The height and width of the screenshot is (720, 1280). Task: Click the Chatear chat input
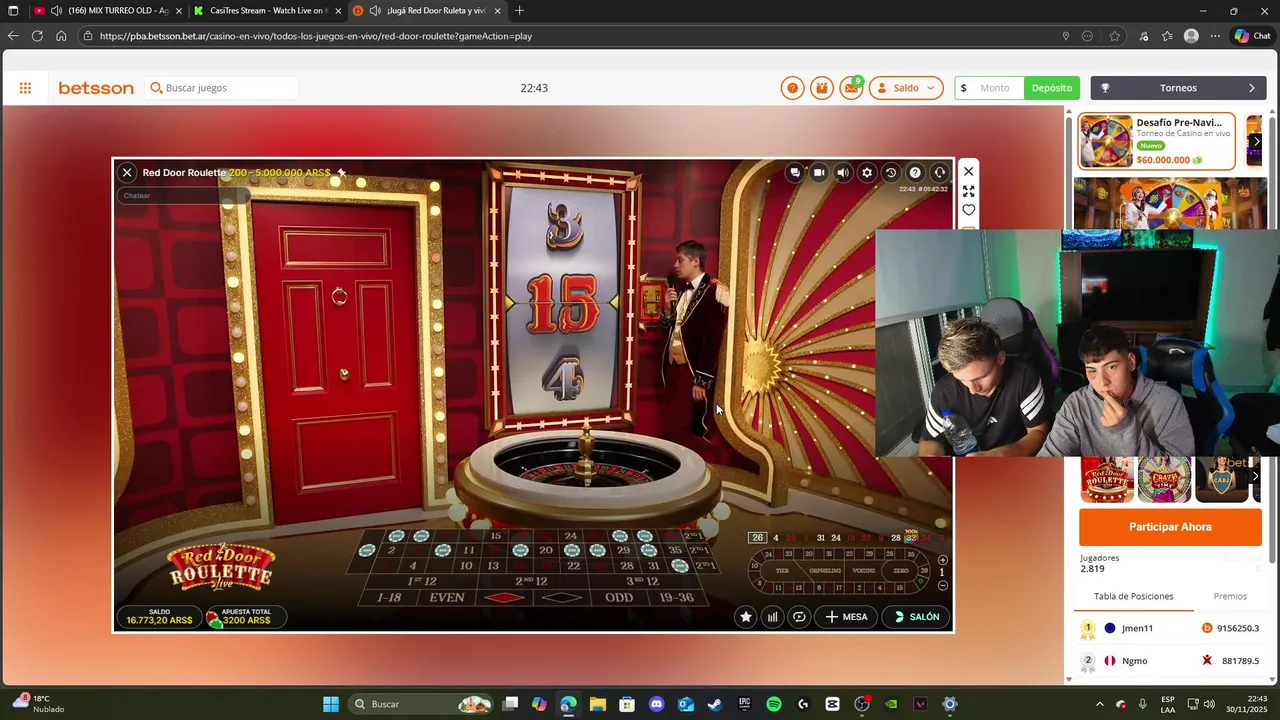pos(183,196)
